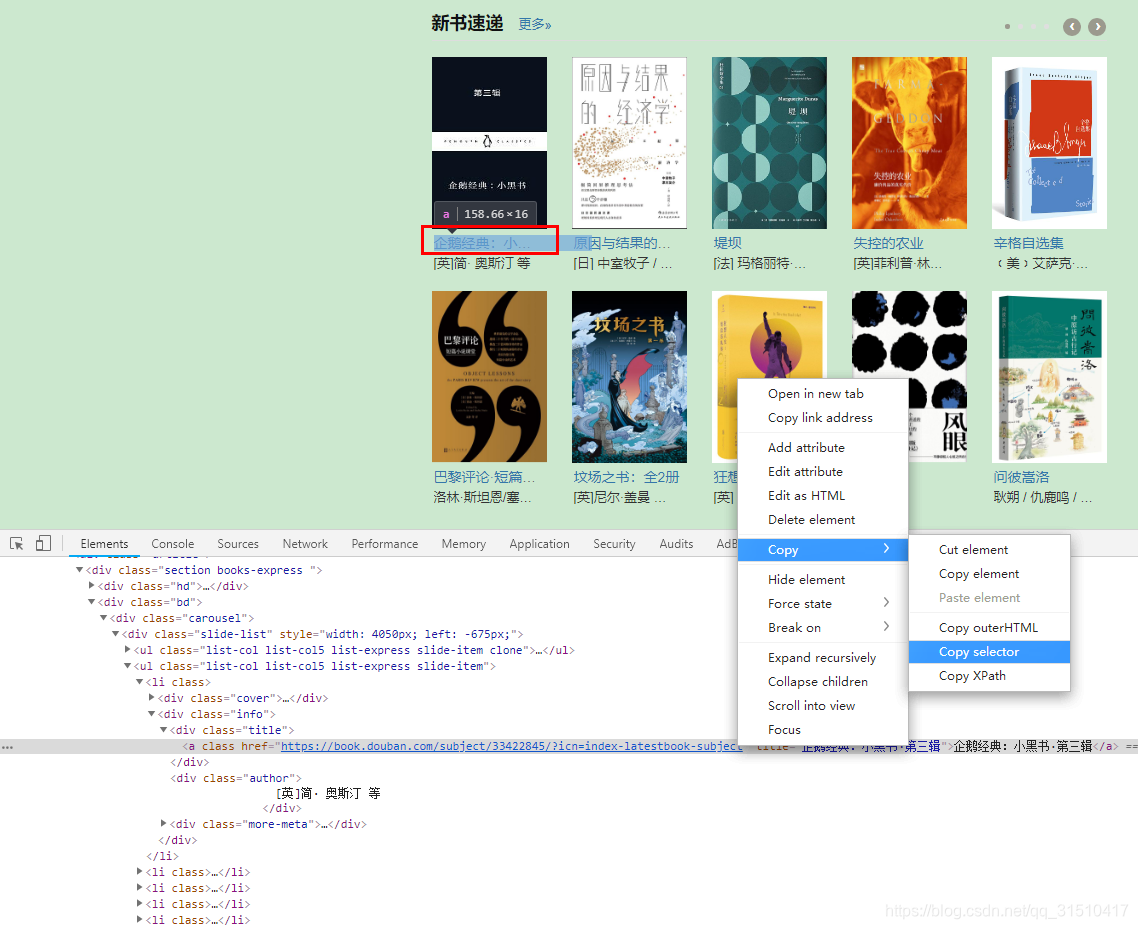Switch to the Sources tab
The width and height of the screenshot is (1138, 929).
(238, 544)
